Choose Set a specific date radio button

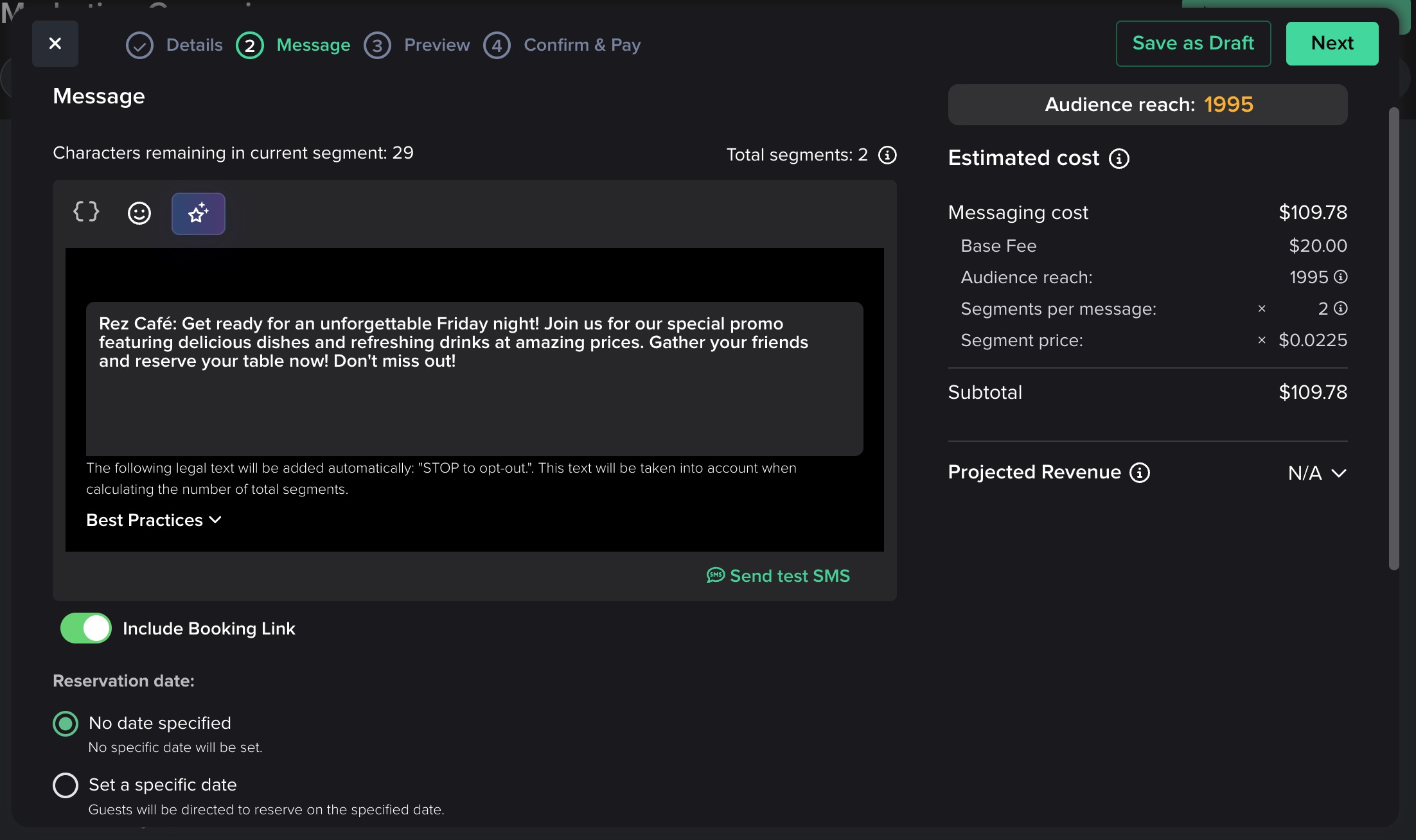coord(66,785)
